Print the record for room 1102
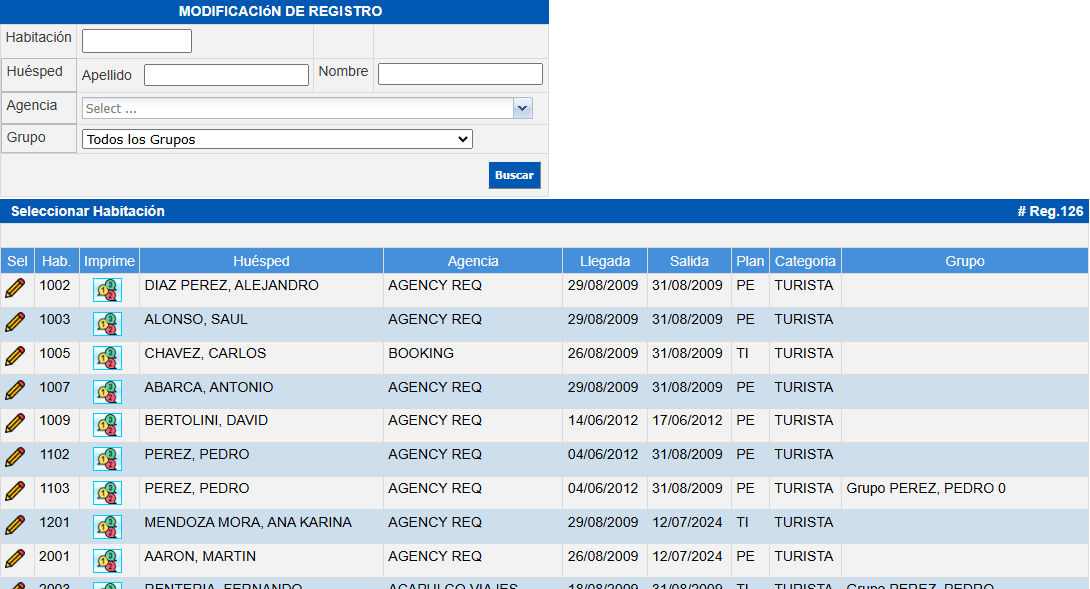Image resolution: width=1090 pixels, height=589 pixels. (107, 458)
